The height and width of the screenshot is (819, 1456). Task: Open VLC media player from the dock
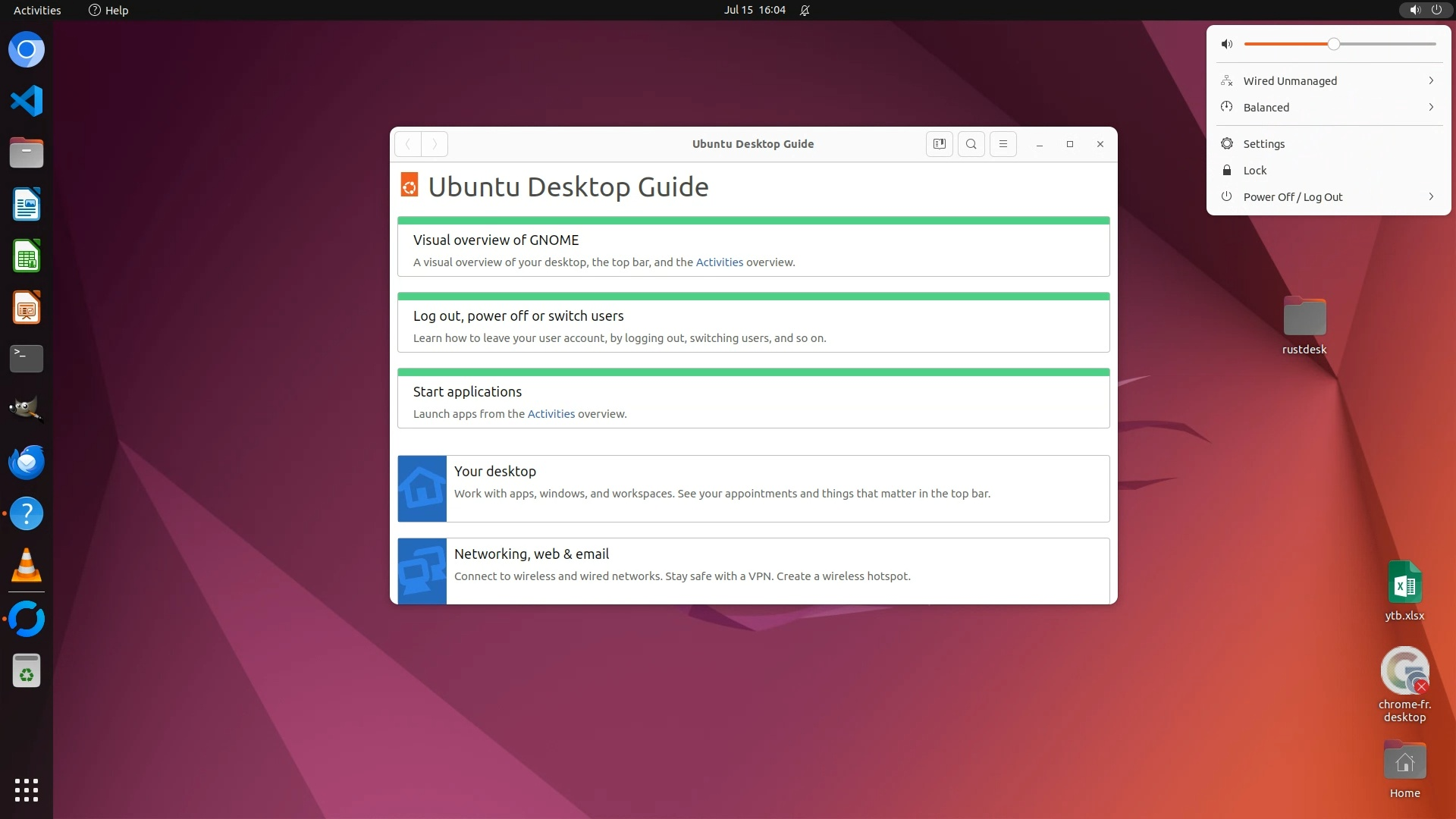point(27,566)
